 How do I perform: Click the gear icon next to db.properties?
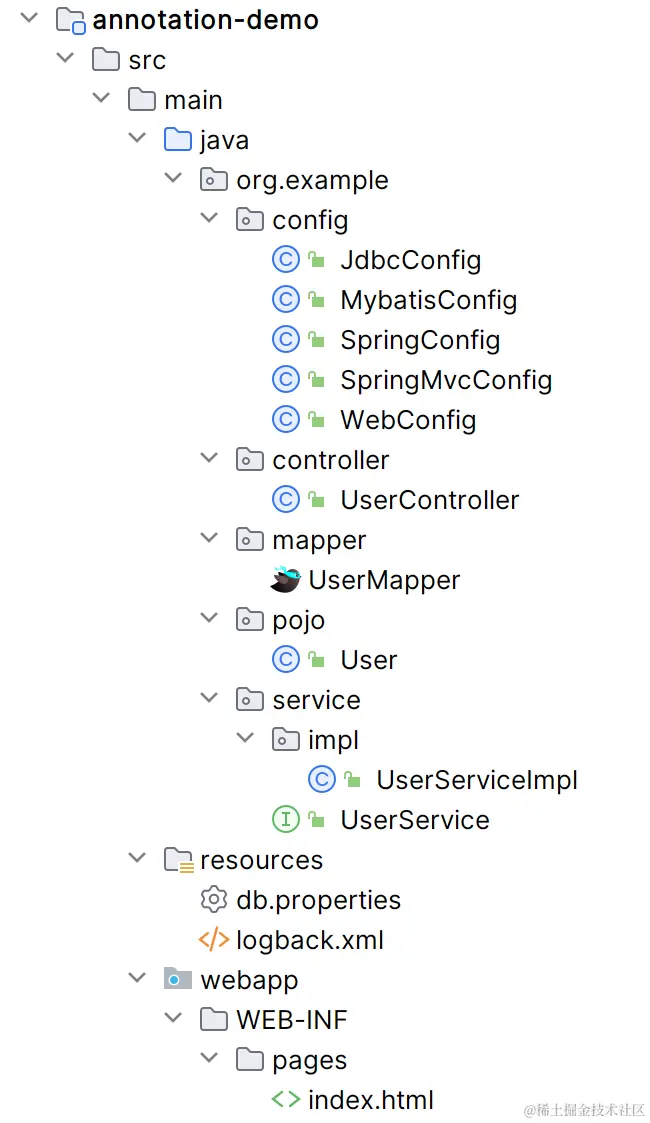click(x=213, y=900)
